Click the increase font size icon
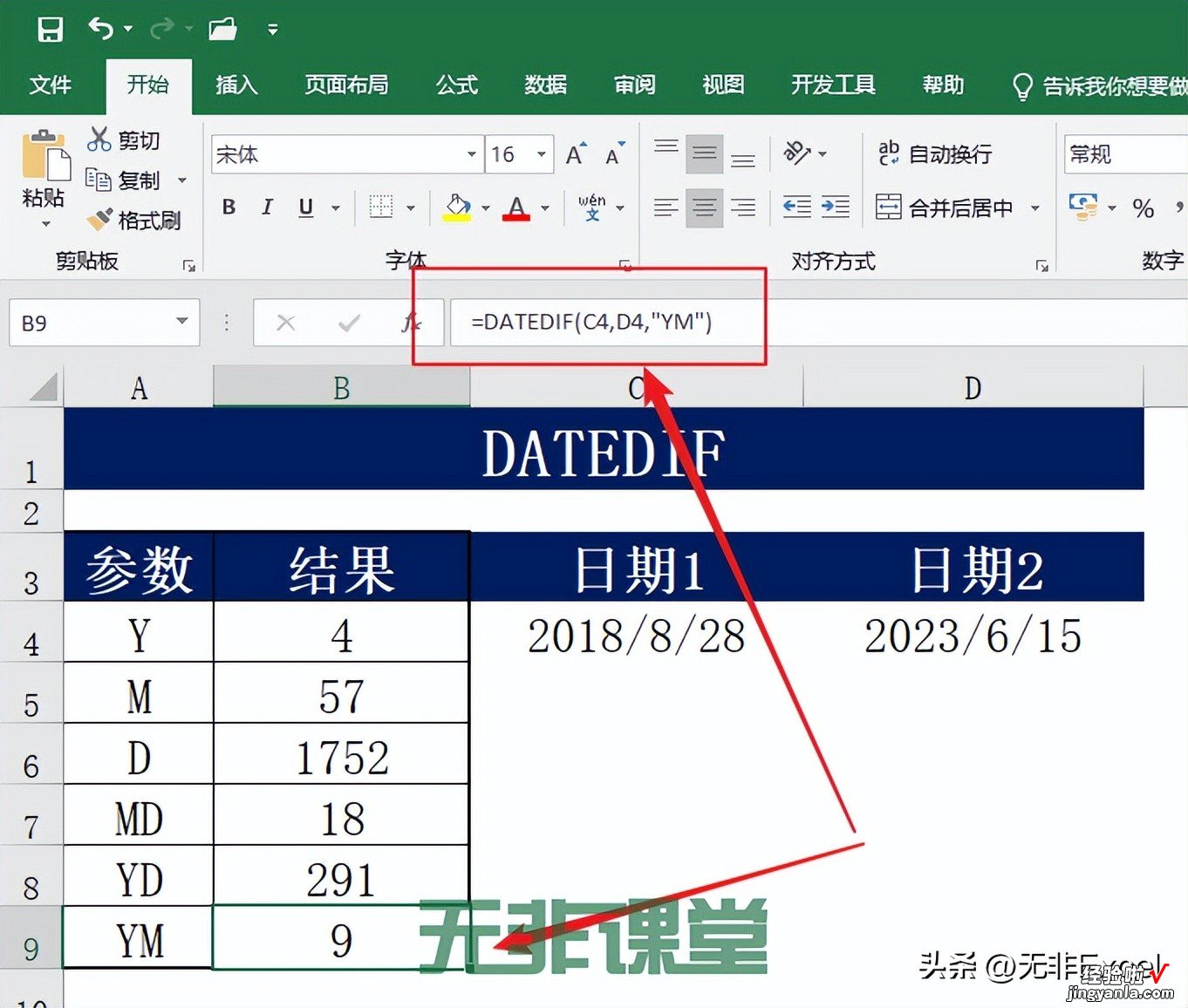 point(576,154)
